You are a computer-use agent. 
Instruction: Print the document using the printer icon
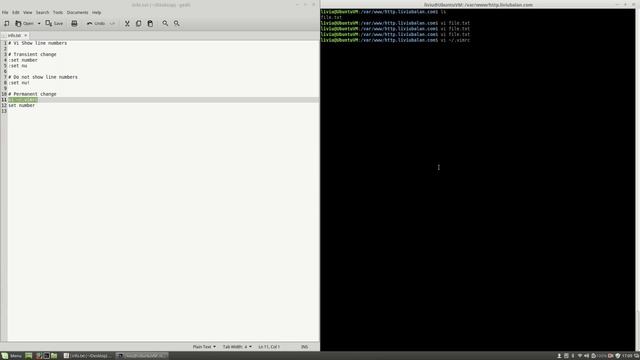point(74,24)
